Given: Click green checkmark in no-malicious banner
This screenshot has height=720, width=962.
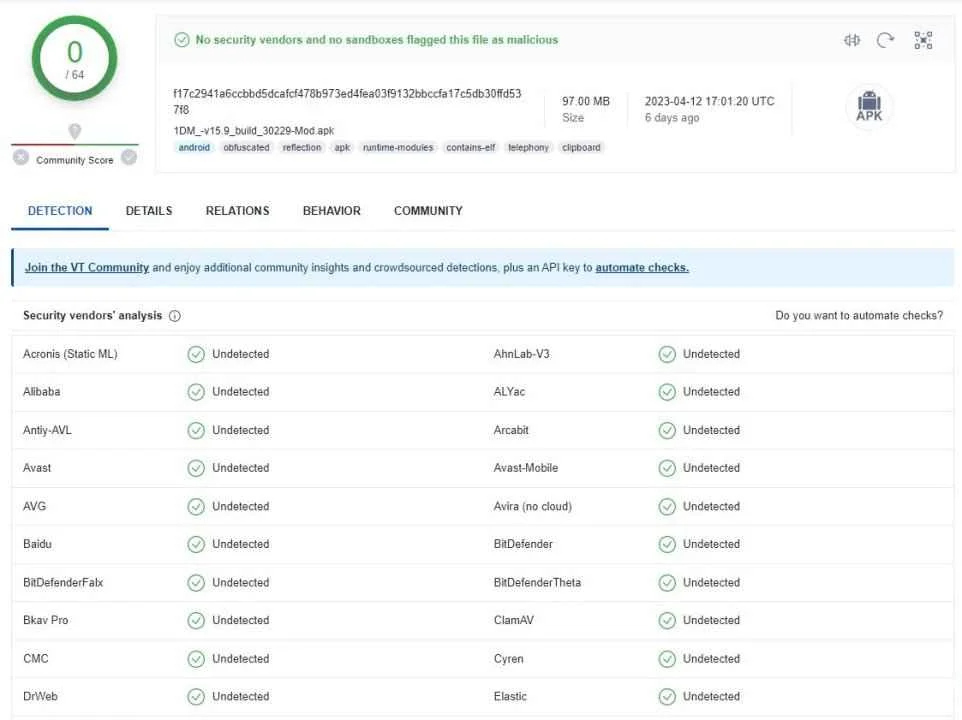Looking at the screenshot, I should pyautogui.click(x=182, y=40).
